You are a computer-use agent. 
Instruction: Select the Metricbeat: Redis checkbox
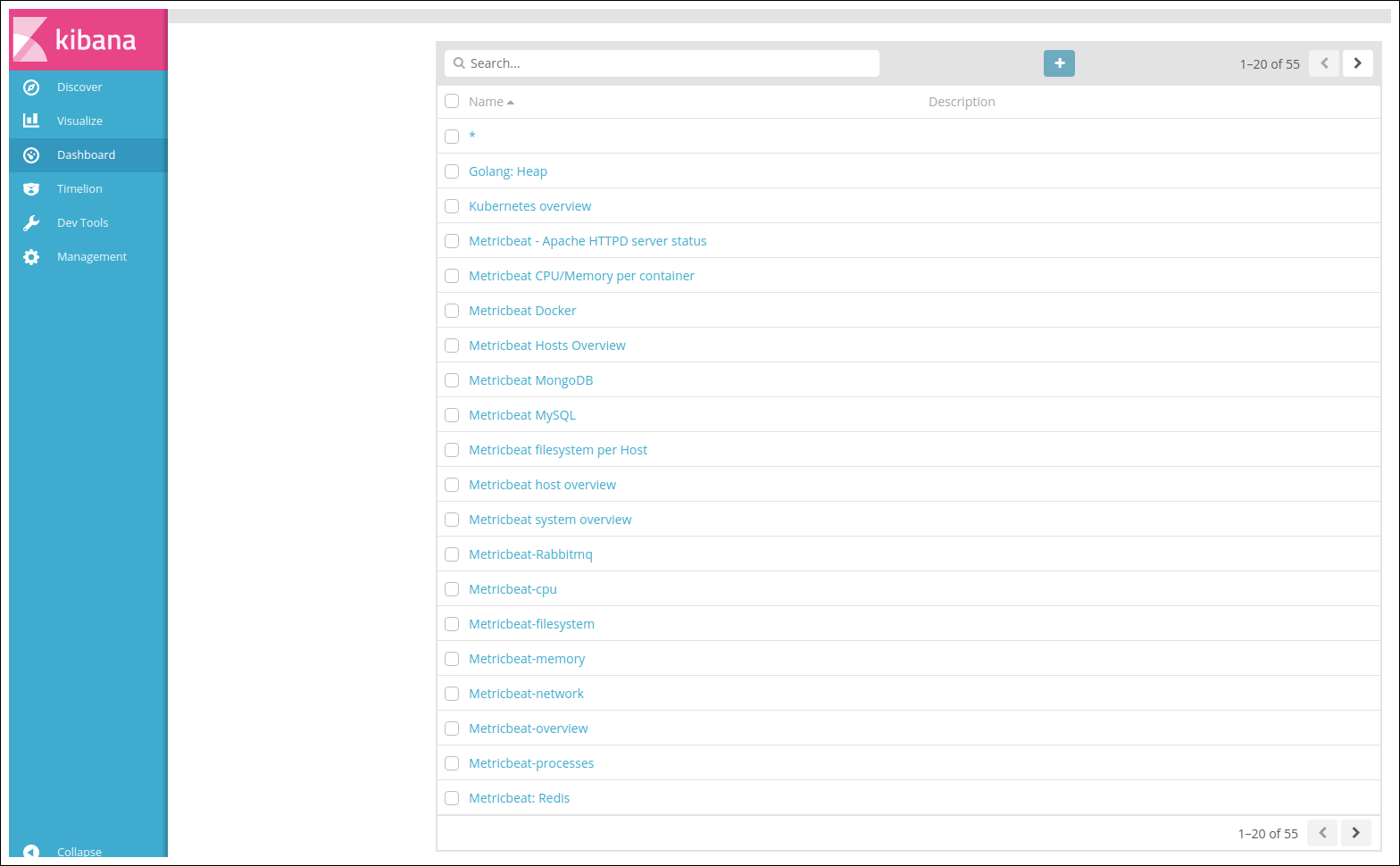[x=452, y=798]
